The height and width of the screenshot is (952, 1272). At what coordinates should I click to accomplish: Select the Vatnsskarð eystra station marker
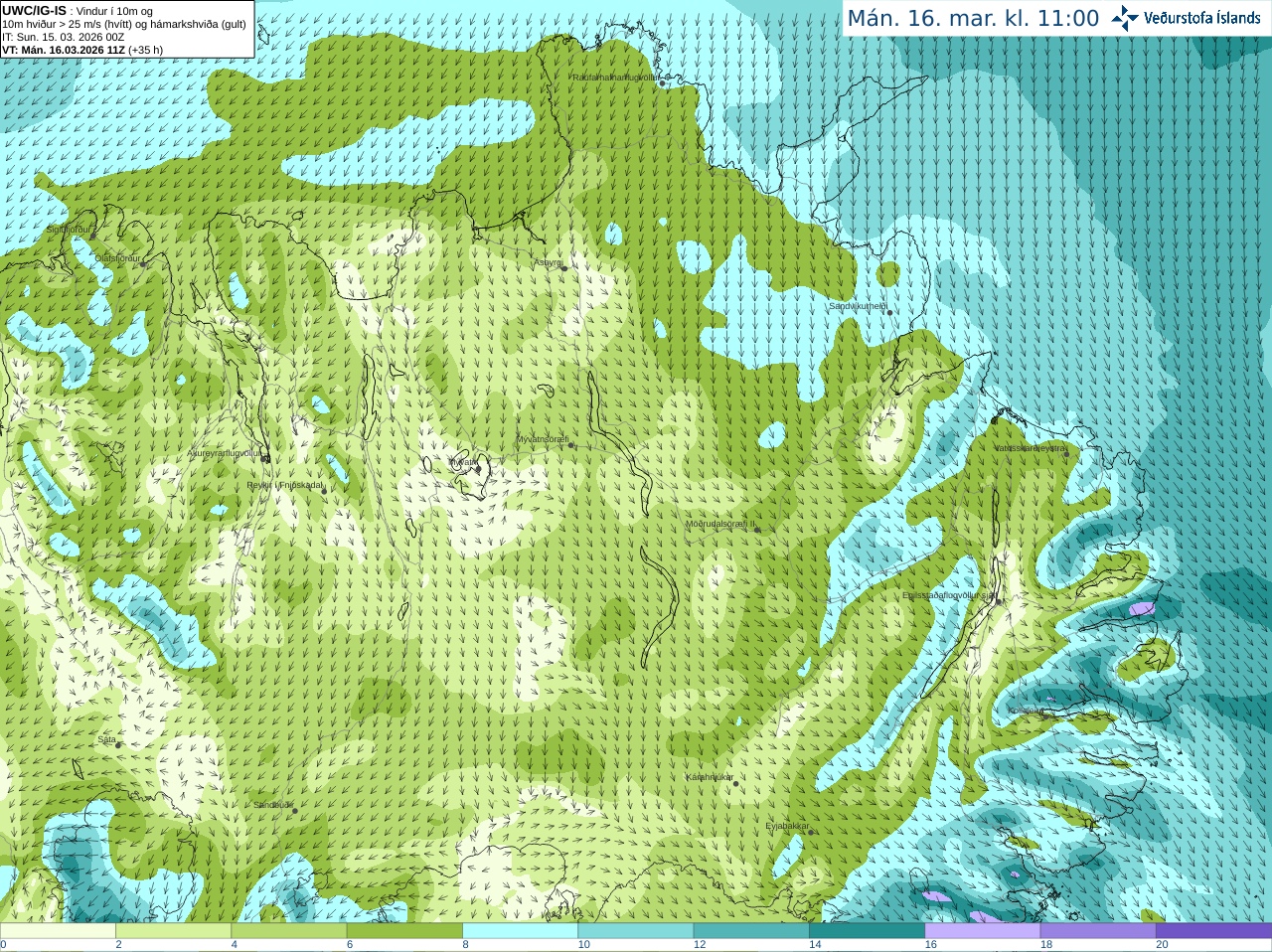pos(1066,454)
